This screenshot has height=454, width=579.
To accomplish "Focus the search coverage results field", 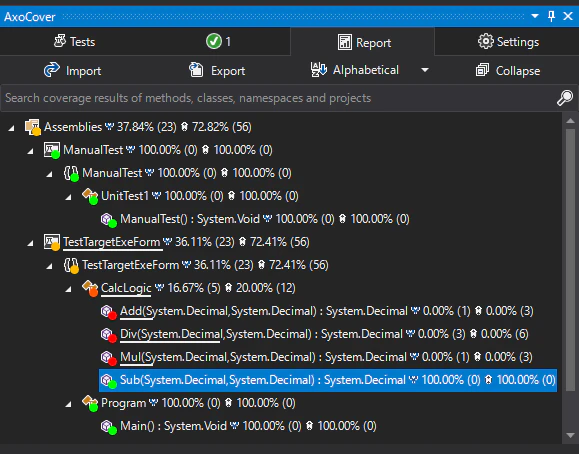I will 277,98.
